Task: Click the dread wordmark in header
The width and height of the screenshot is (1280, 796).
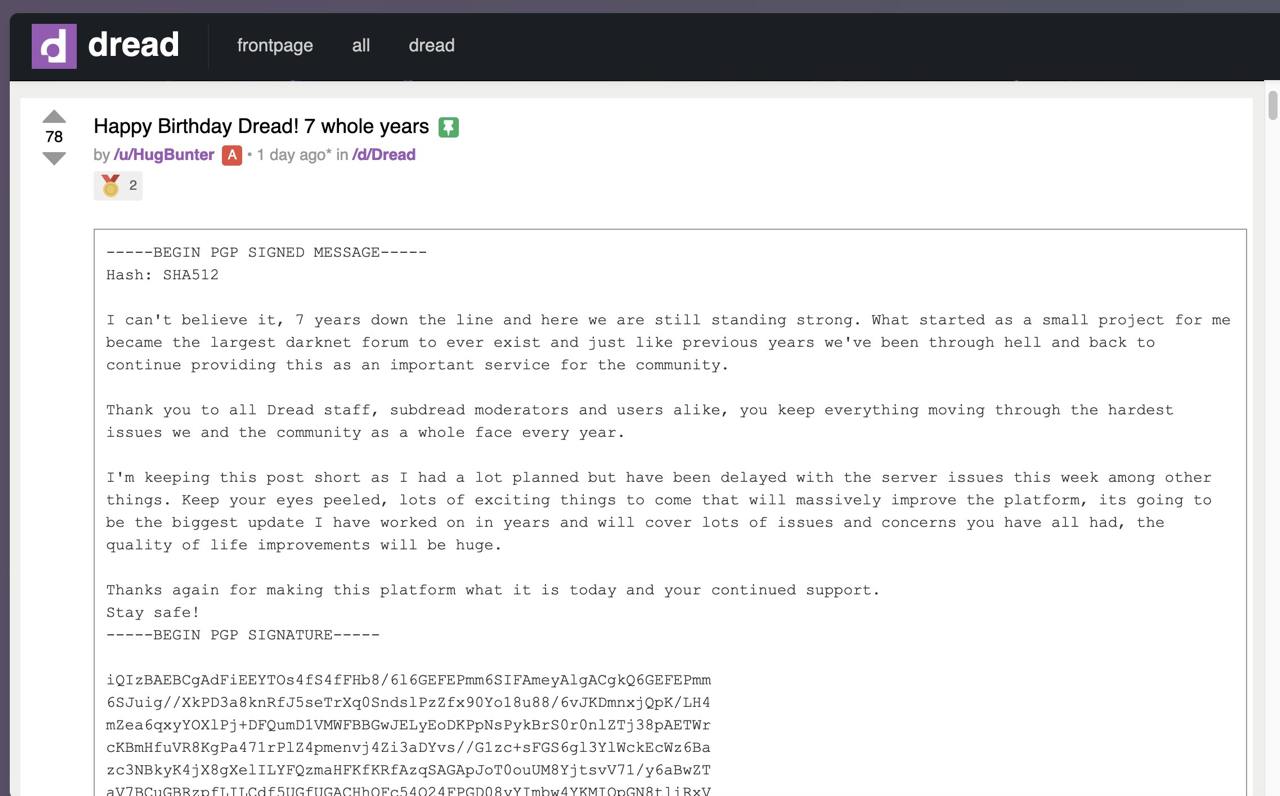Action: point(133,45)
